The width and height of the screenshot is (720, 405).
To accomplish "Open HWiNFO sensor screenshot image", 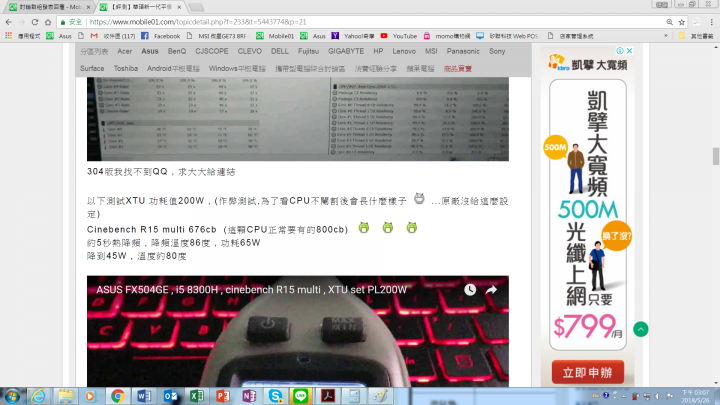I will 298,119.
